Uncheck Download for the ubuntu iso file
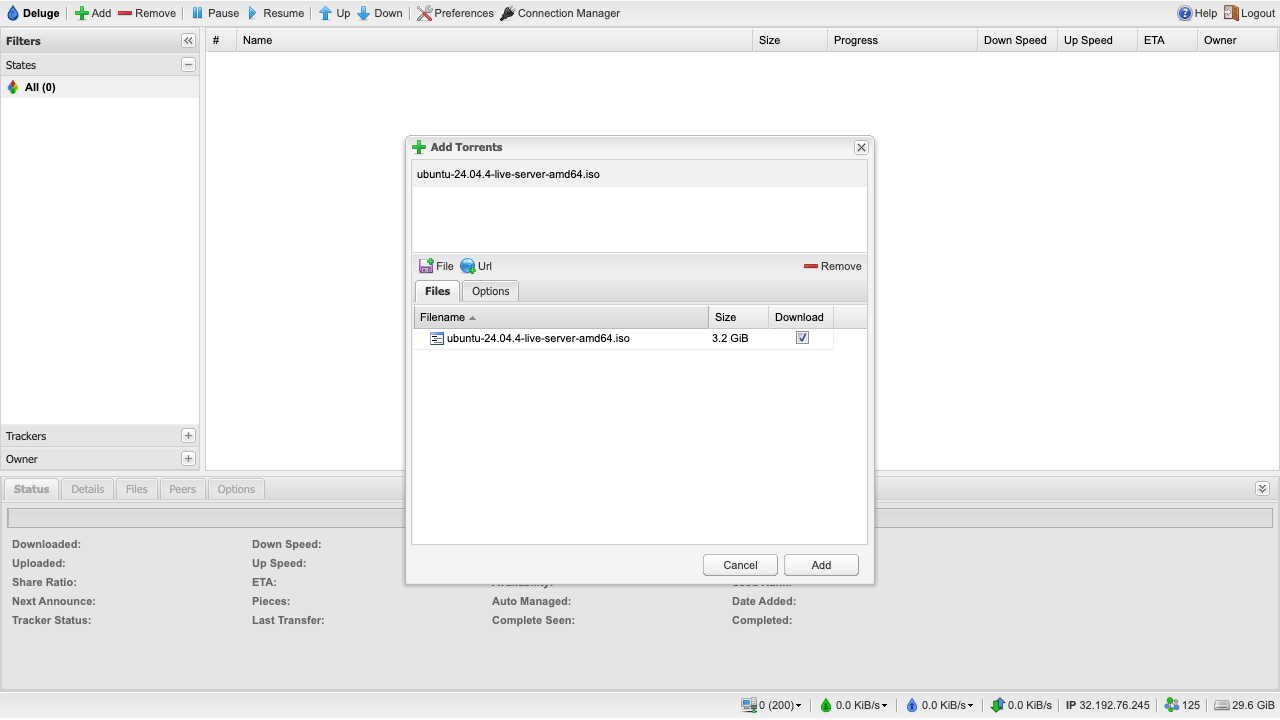1280x720 pixels. pyautogui.click(x=802, y=338)
